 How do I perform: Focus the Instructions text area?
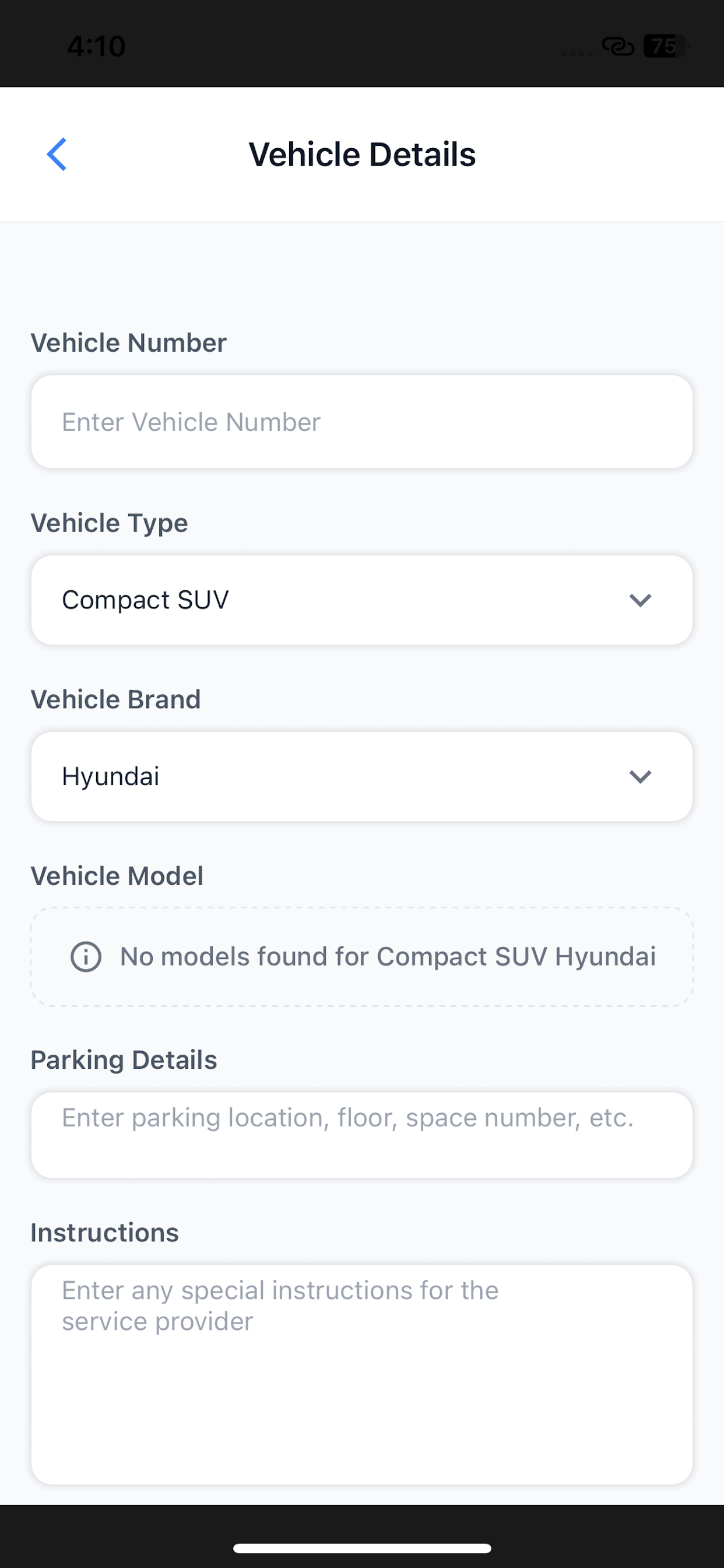pos(362,1375)
